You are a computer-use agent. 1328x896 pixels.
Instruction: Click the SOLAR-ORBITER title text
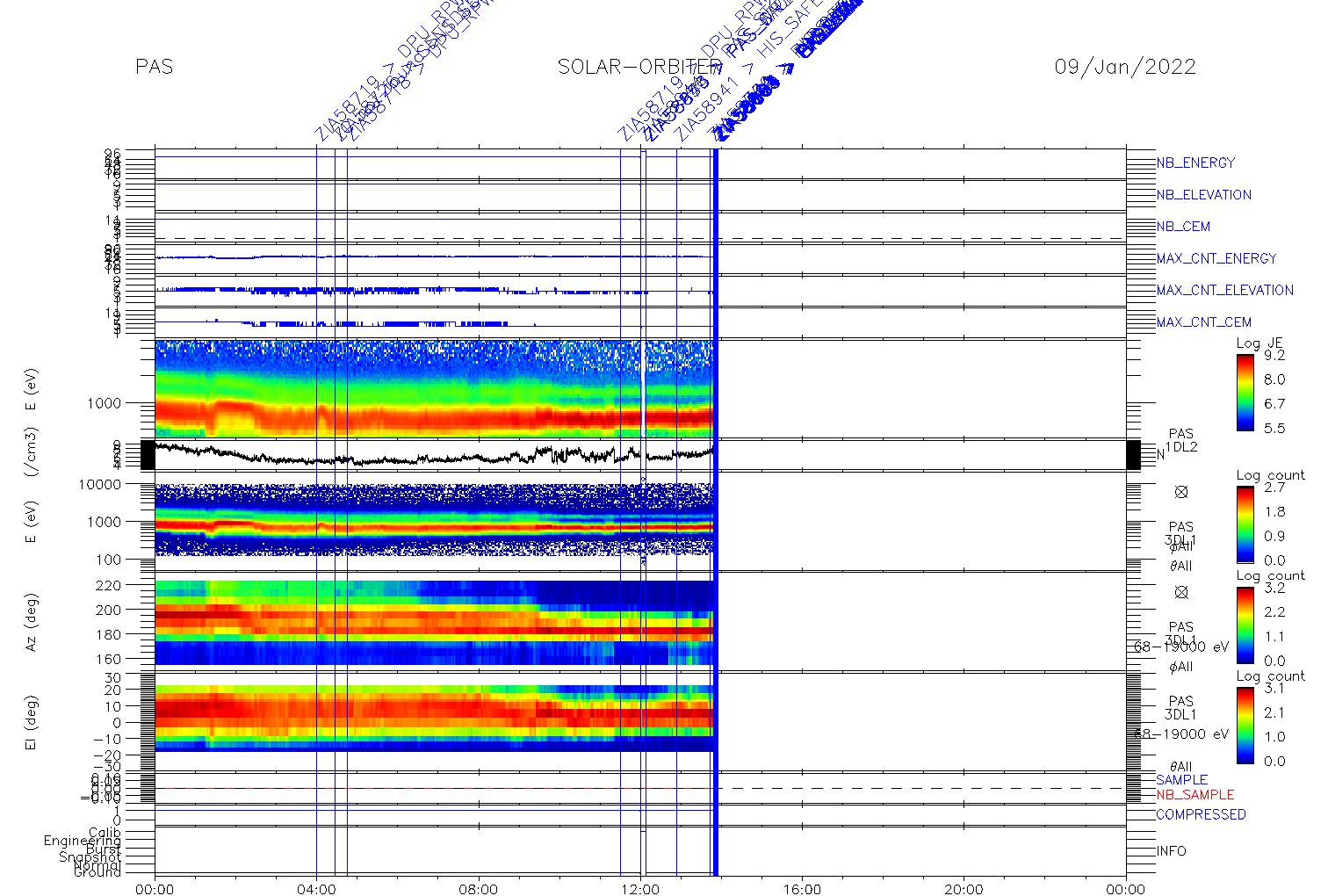[x=639, y=67]
